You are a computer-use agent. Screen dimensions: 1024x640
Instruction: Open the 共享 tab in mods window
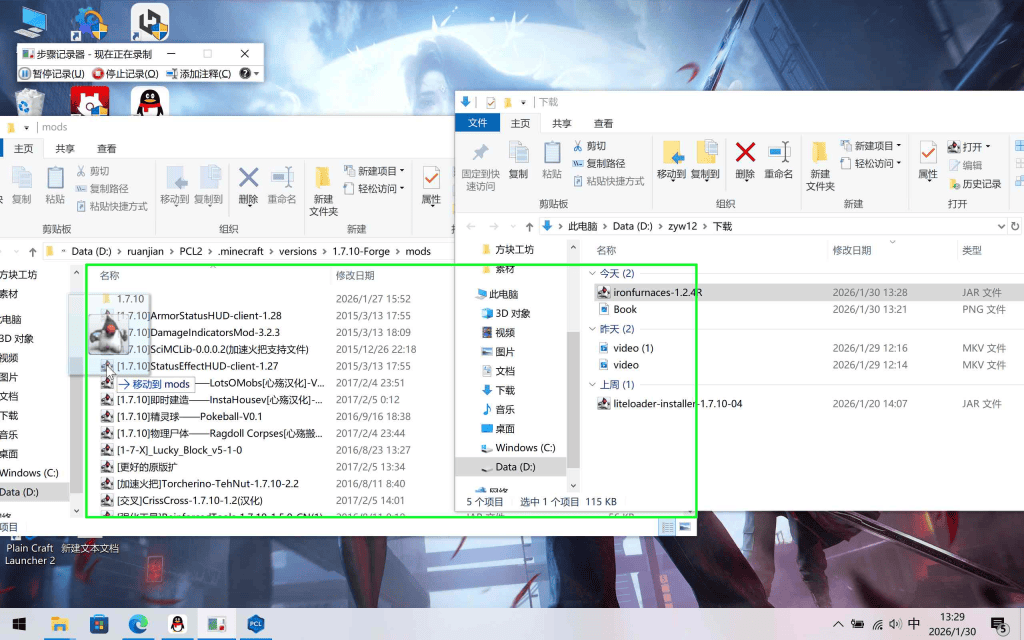(x=65, y=148)
